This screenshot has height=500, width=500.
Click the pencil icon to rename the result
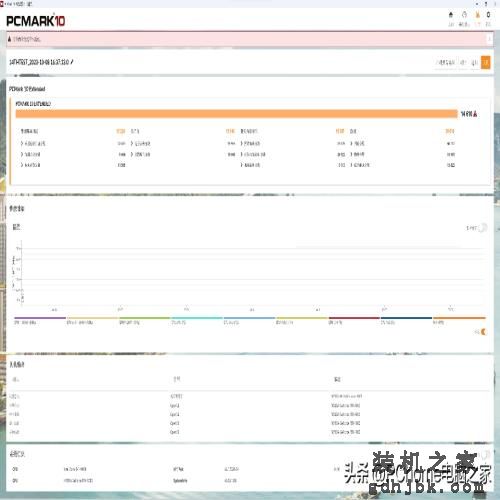pyautogui.click(x=72, y=62)
